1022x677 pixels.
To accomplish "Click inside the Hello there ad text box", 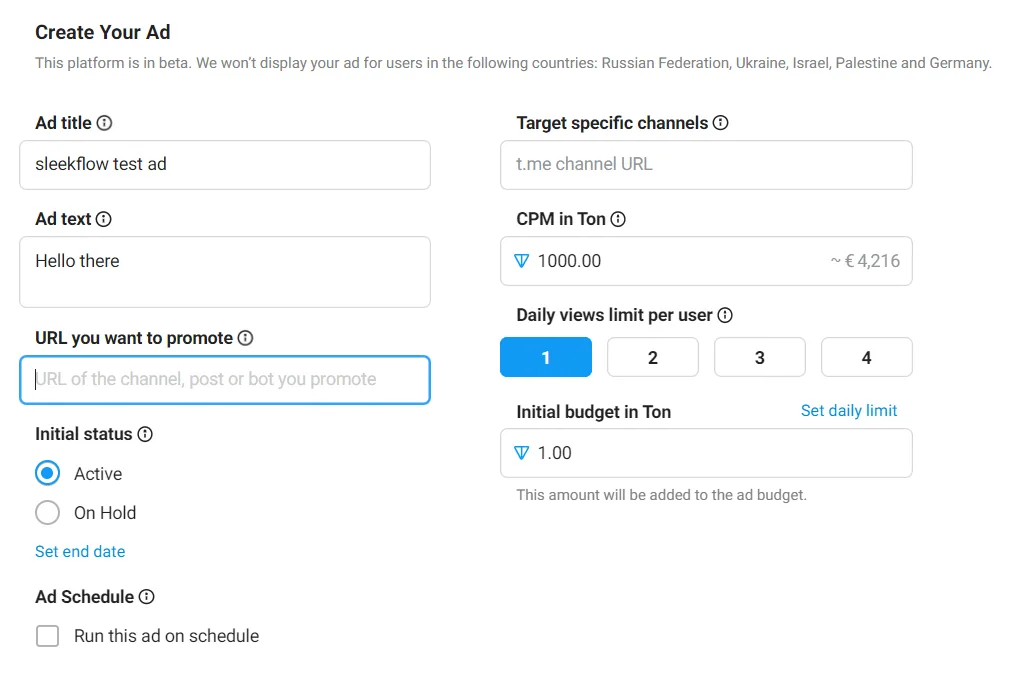I will 224,272.
